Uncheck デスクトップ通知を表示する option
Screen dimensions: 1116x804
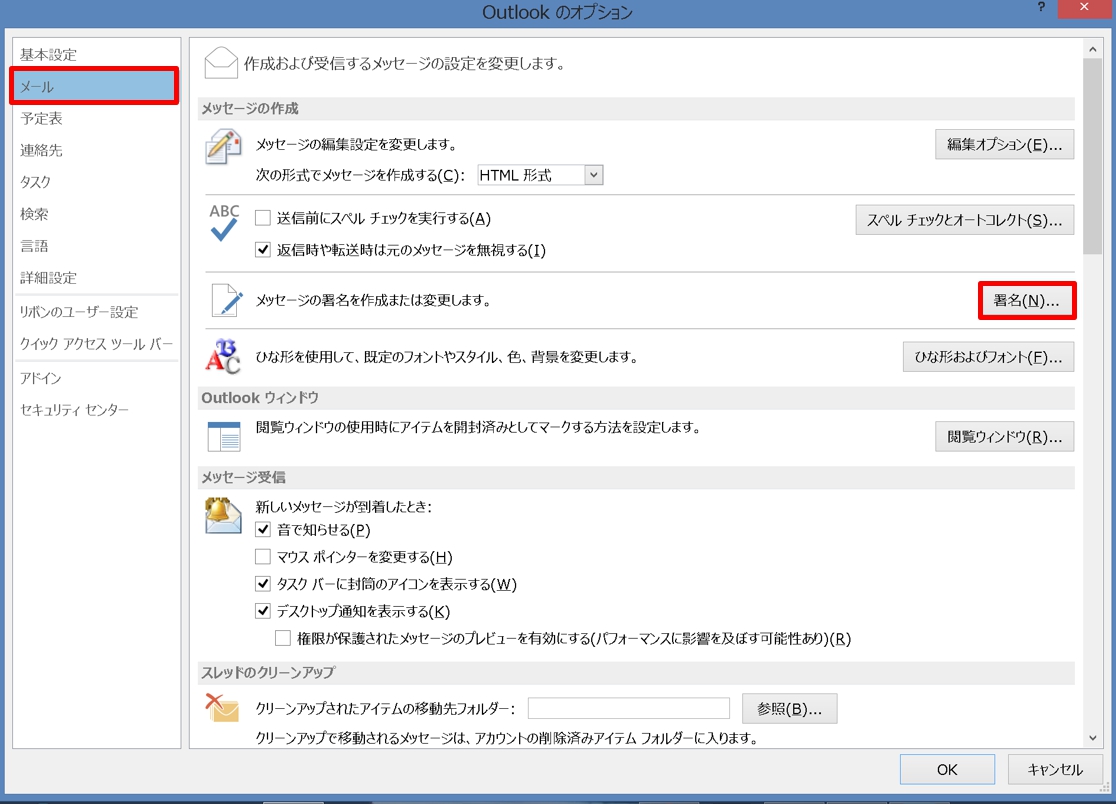[x=263, y=611]
